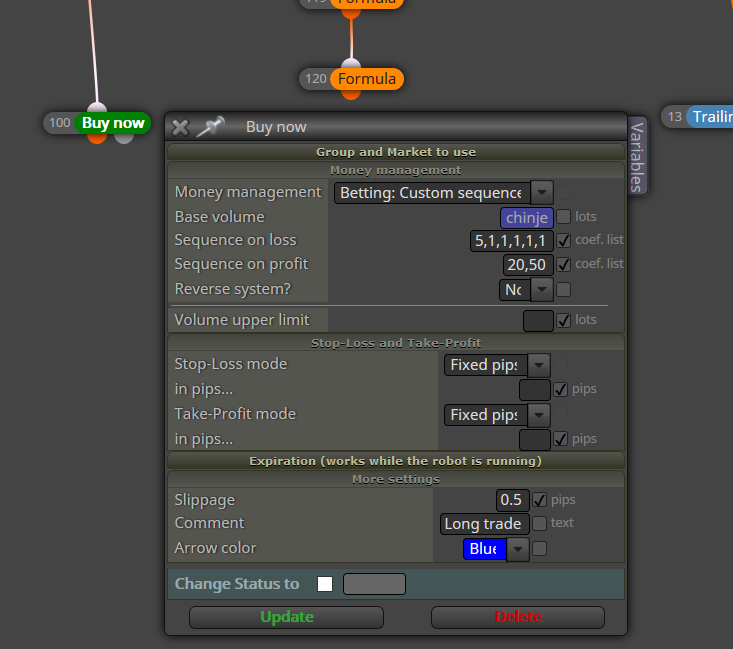The image size is (733, 649).
Task: Tick the white Change Status to checkbox
Action: (325, 584)
